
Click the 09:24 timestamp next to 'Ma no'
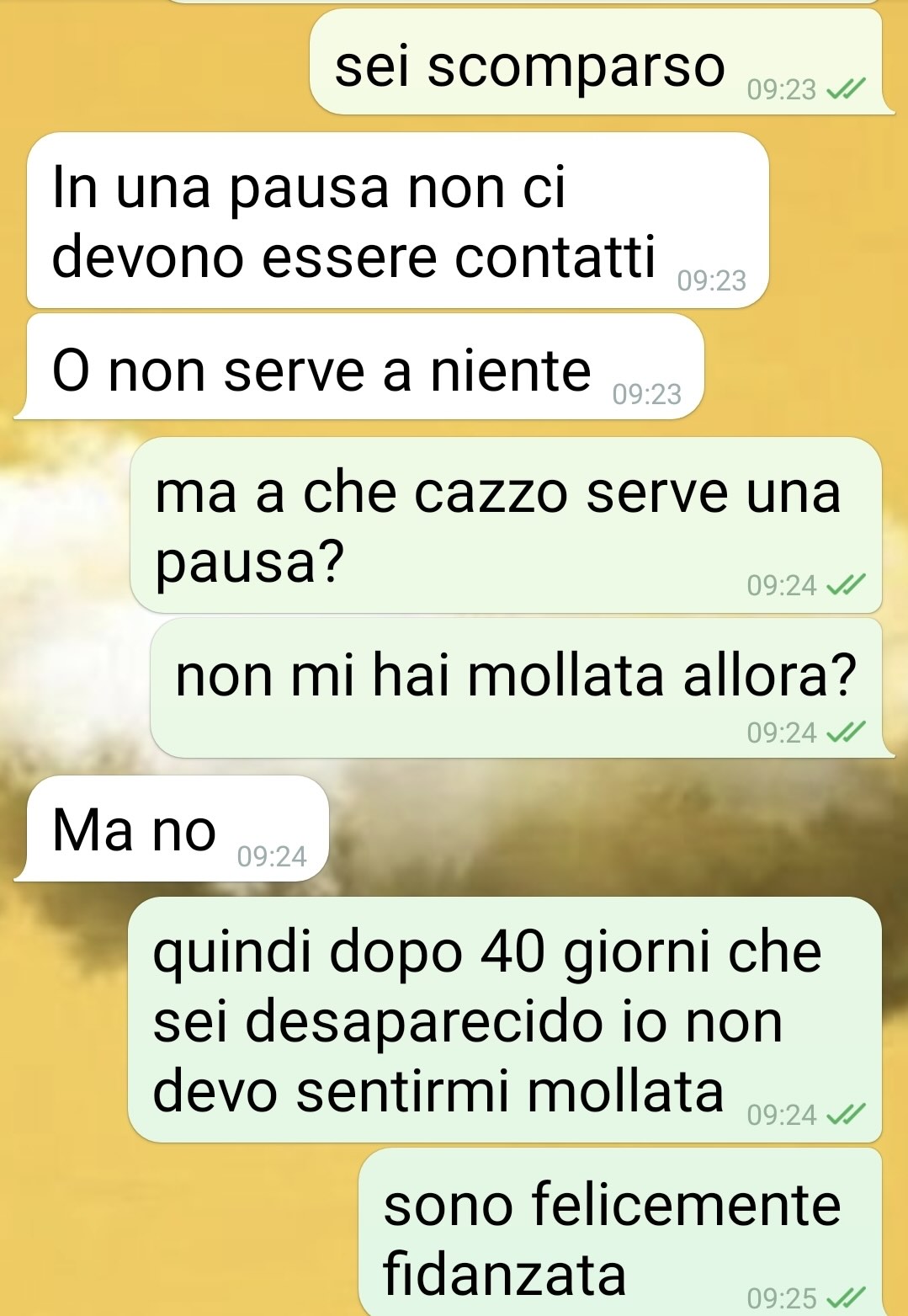pyautogui.click(x=272, y=856)
